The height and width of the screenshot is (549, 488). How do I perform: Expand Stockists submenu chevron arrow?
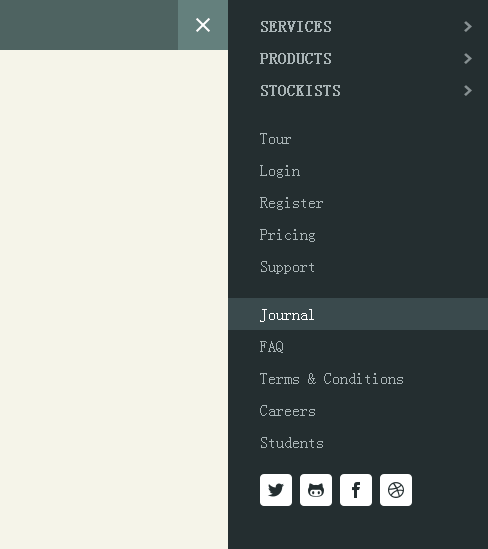(x=468, y=91)
